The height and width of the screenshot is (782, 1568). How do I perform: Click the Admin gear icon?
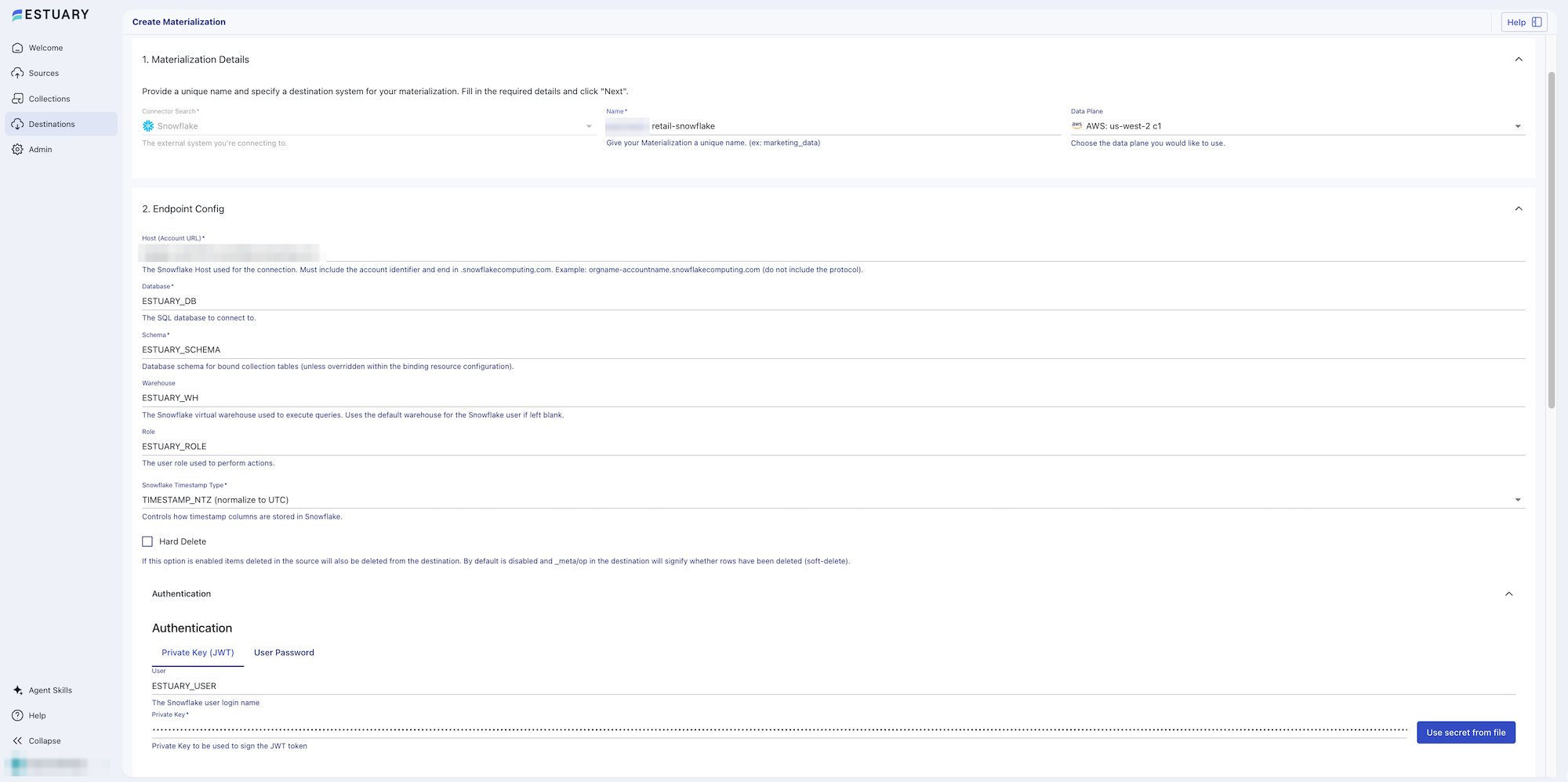click(17, 149)
